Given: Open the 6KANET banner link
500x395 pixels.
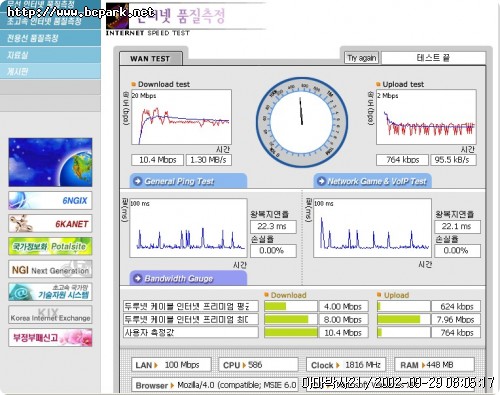Looking at the screenshot, I should (50, 223).
